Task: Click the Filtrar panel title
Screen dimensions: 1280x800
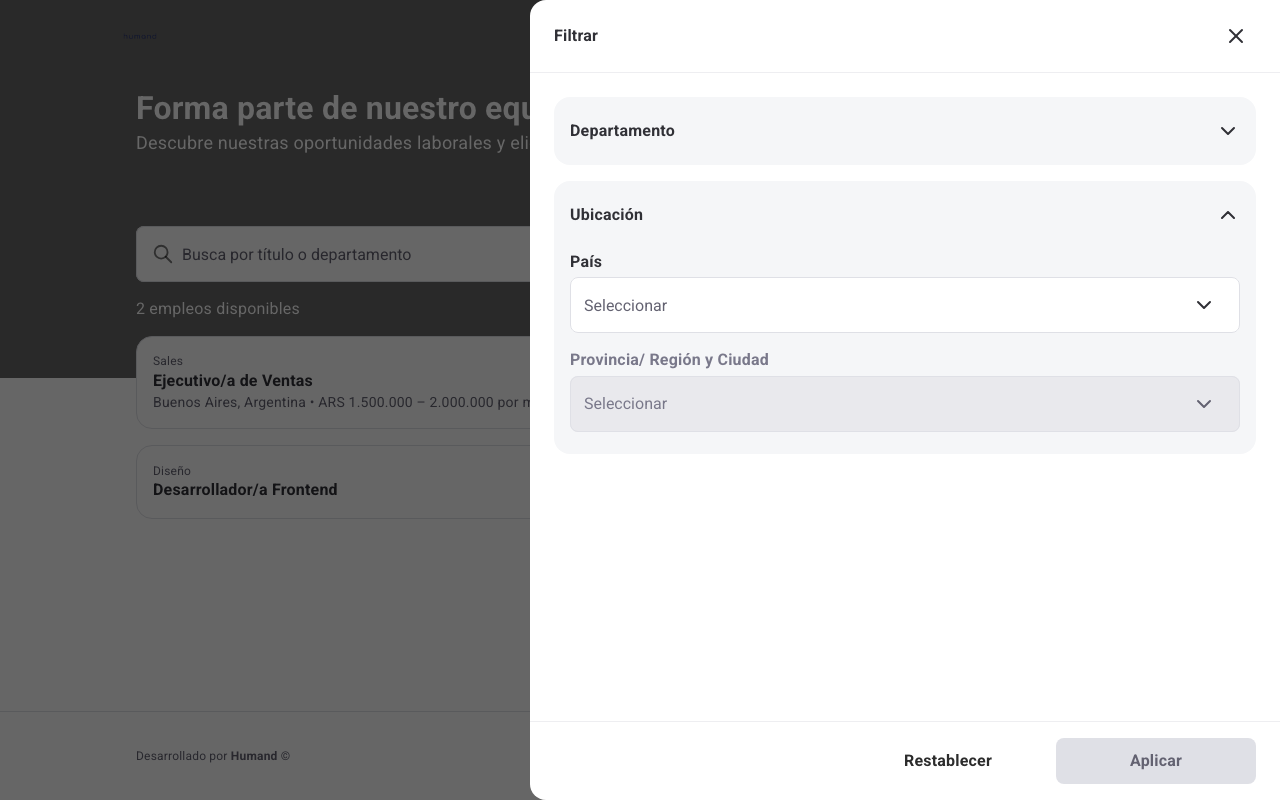Action: [576, 36]
